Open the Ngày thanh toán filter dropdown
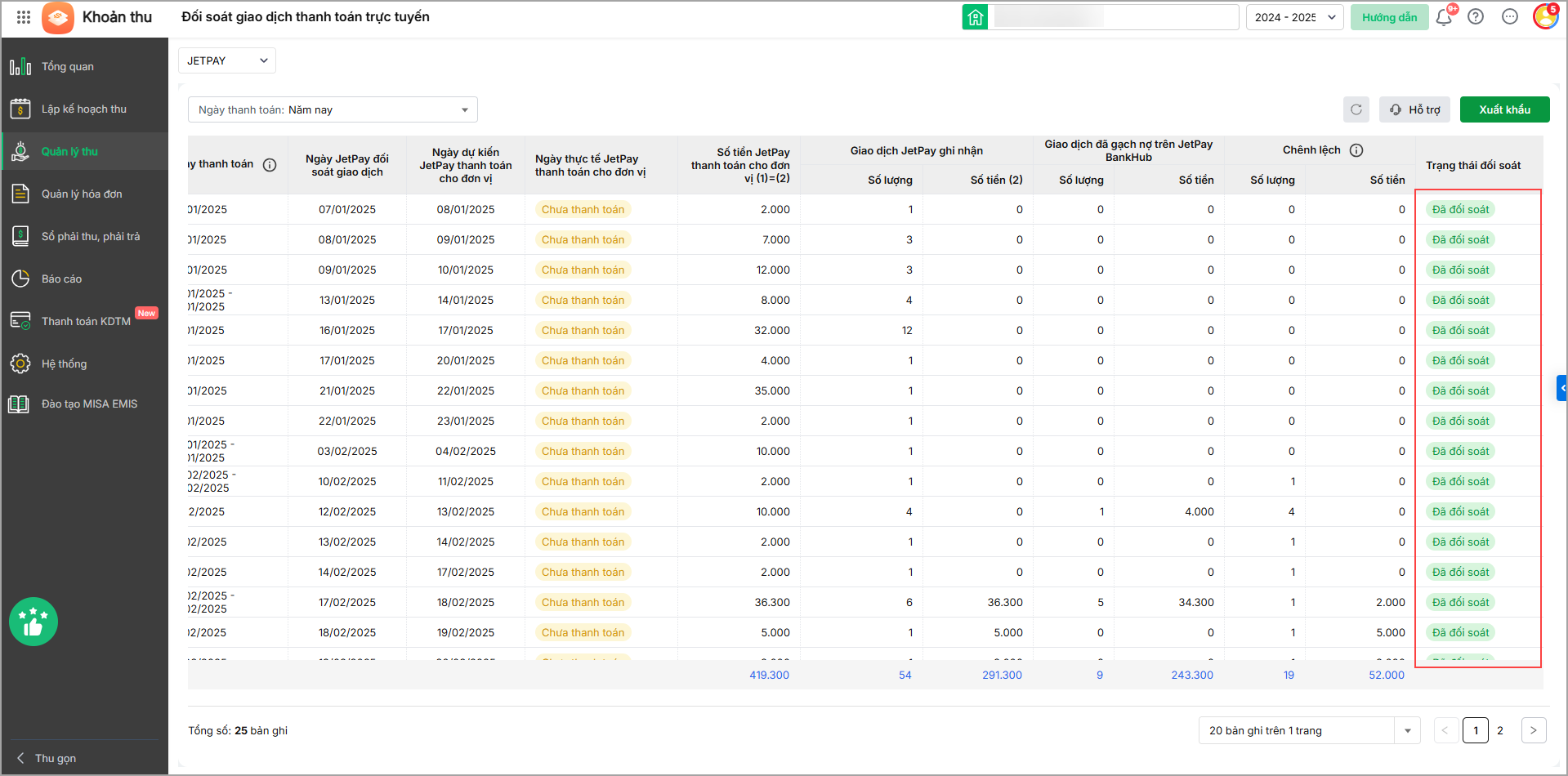This screenshot has width=1568, height=776. [333, 109]
